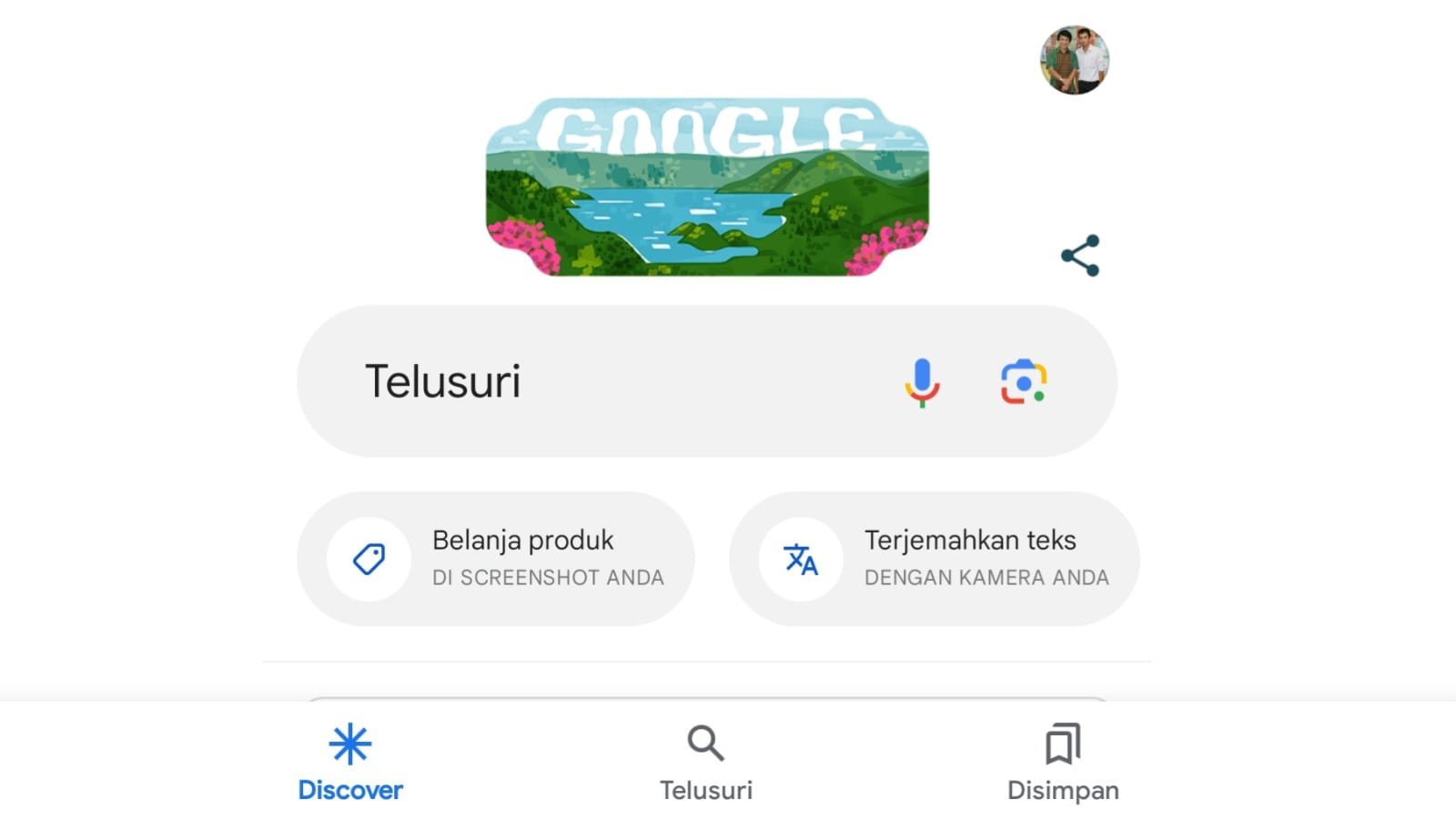Open the Google lake doodle
Image resolution: width=1456 pixels, height=820 pixels.
(x=707, y=187)
